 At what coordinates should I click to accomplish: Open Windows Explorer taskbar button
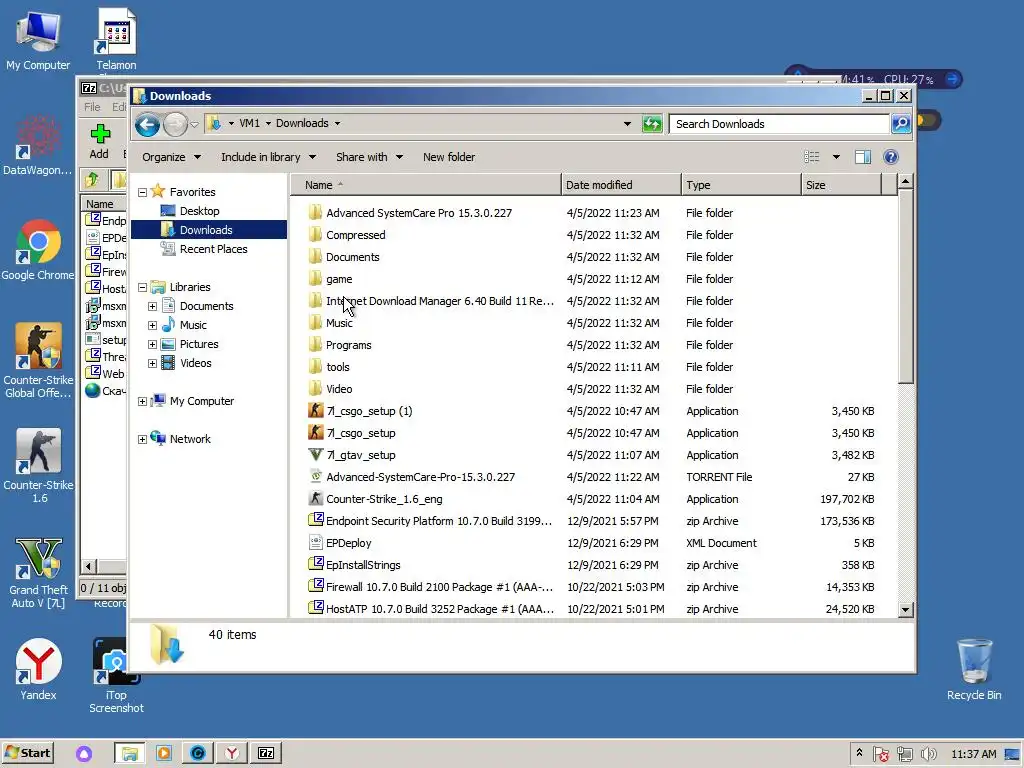click(x=130, y=753)
